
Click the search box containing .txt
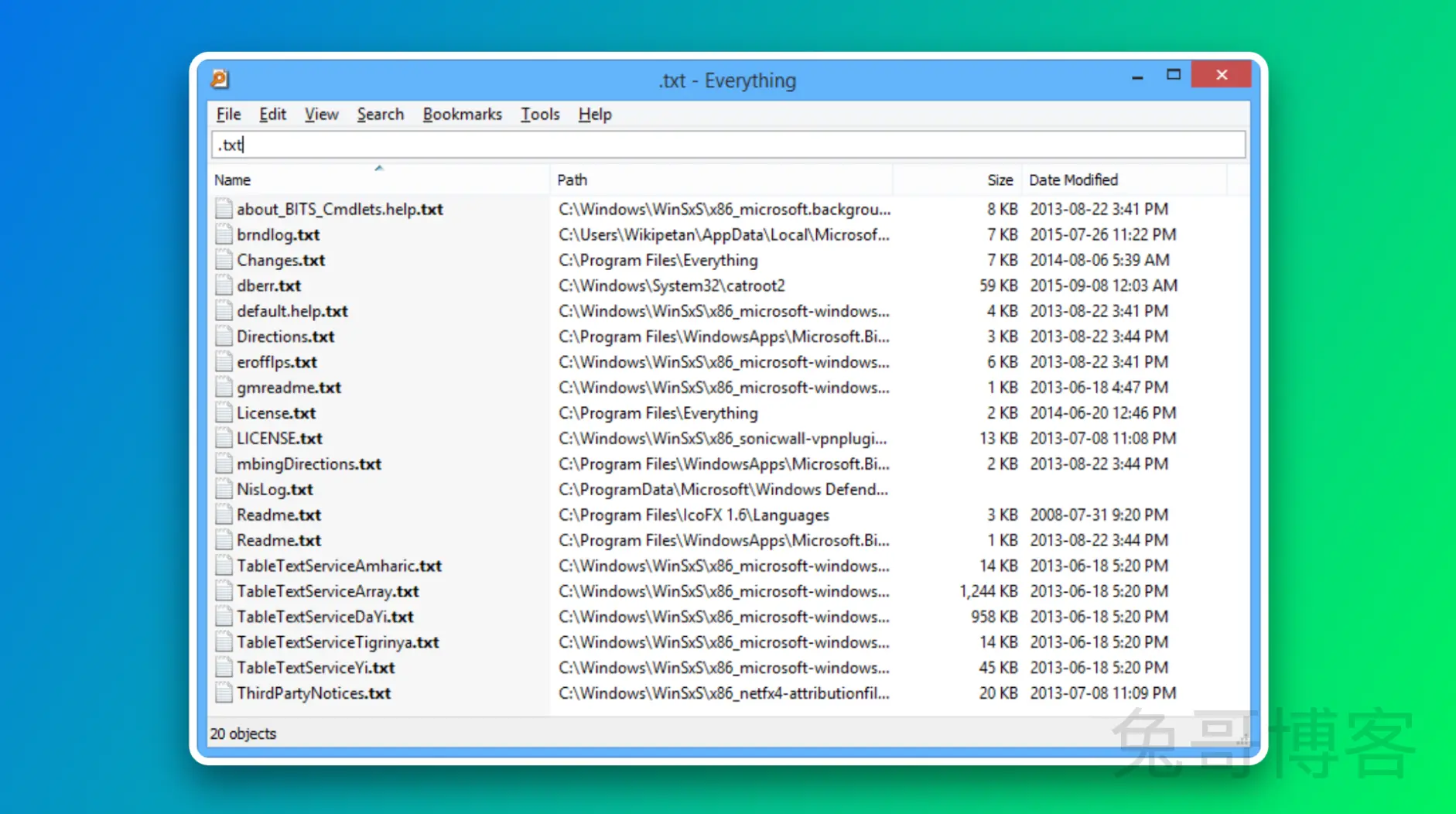pyautogui.click(x=728, y=145)
